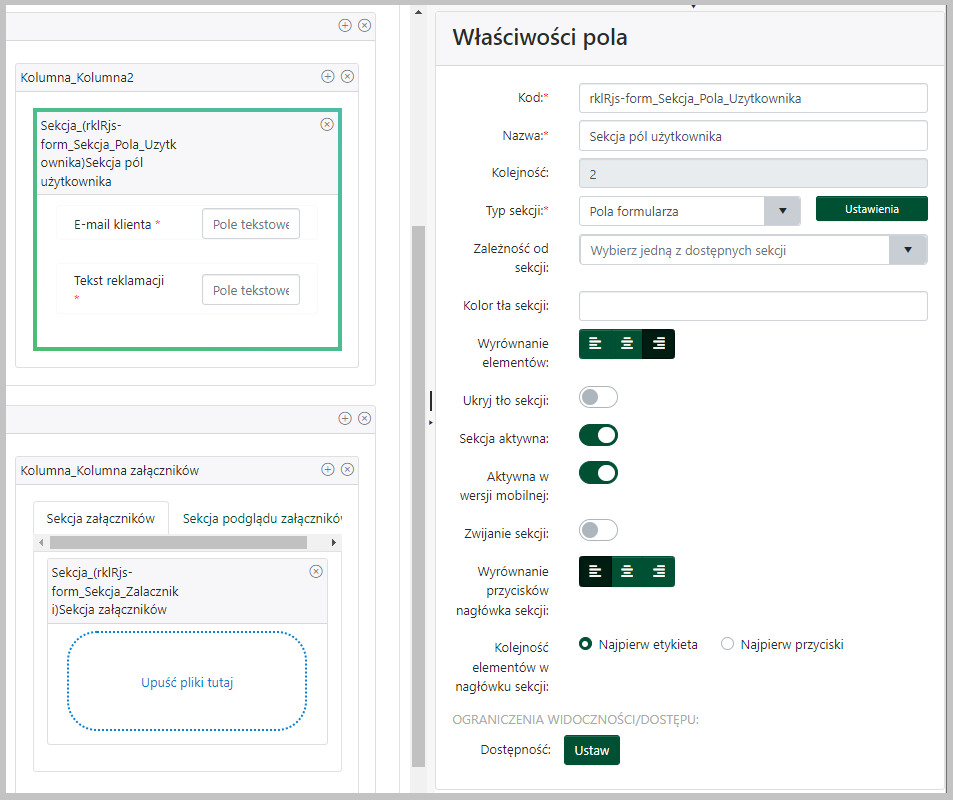Click the Kolor tła sekcji color field
953x800 pixels.
pos(752,305)
